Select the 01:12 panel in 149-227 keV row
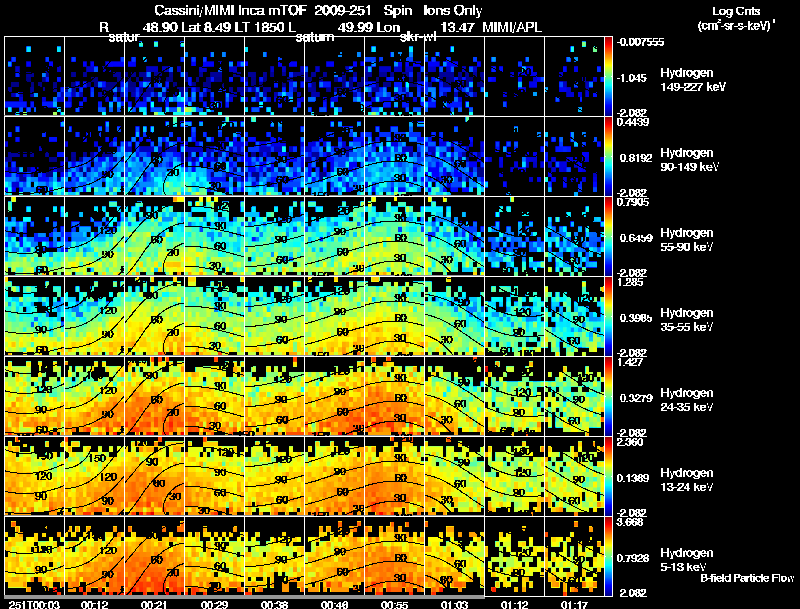The width and height of the screenshot is (800, 609). [x=515, y=76]
